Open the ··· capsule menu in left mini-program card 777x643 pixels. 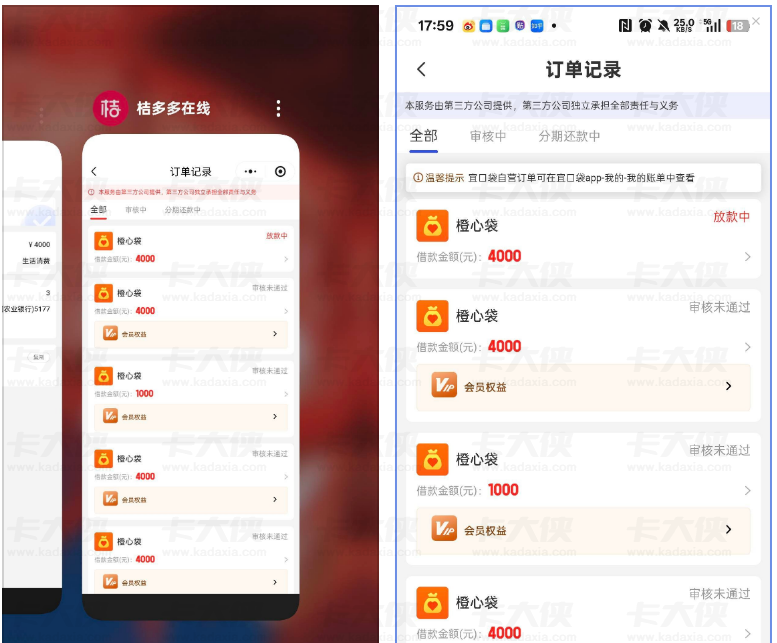click(250, 171)
